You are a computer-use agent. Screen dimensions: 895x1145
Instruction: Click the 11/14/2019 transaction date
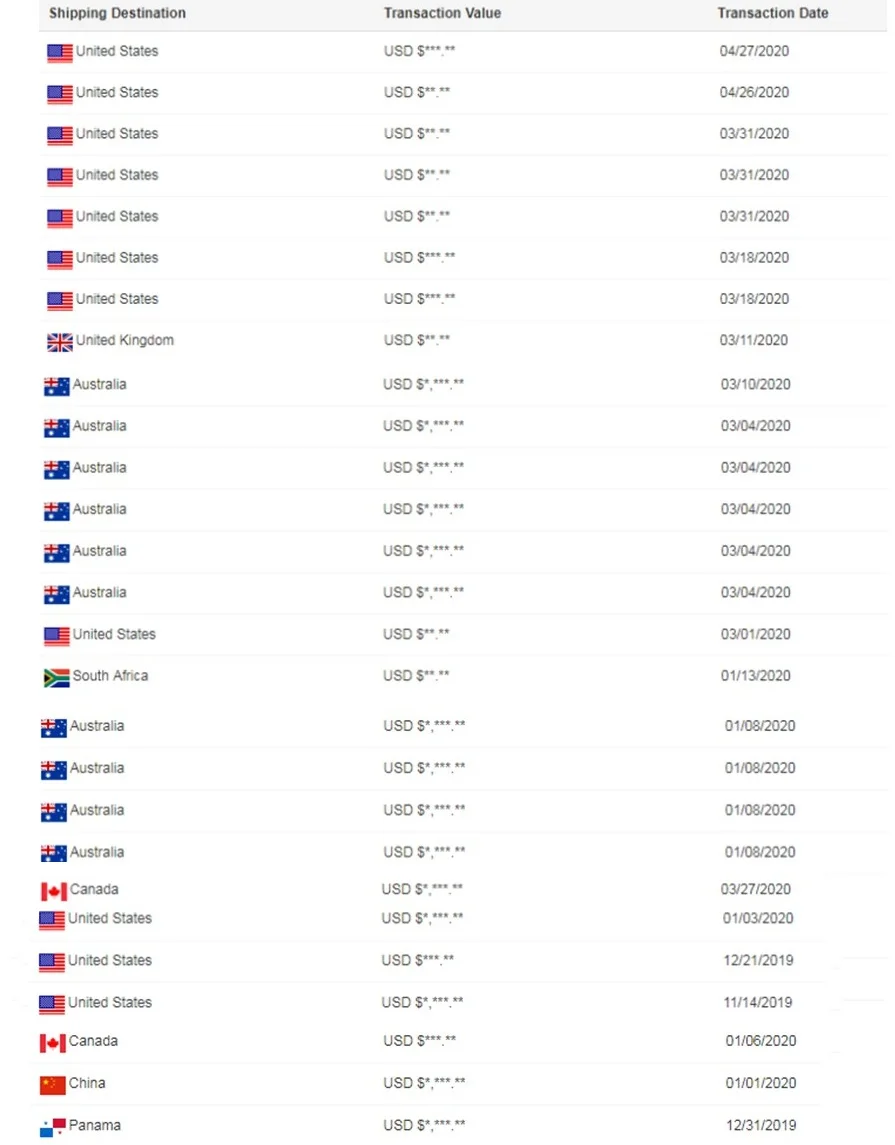[x=758, y=1003]
